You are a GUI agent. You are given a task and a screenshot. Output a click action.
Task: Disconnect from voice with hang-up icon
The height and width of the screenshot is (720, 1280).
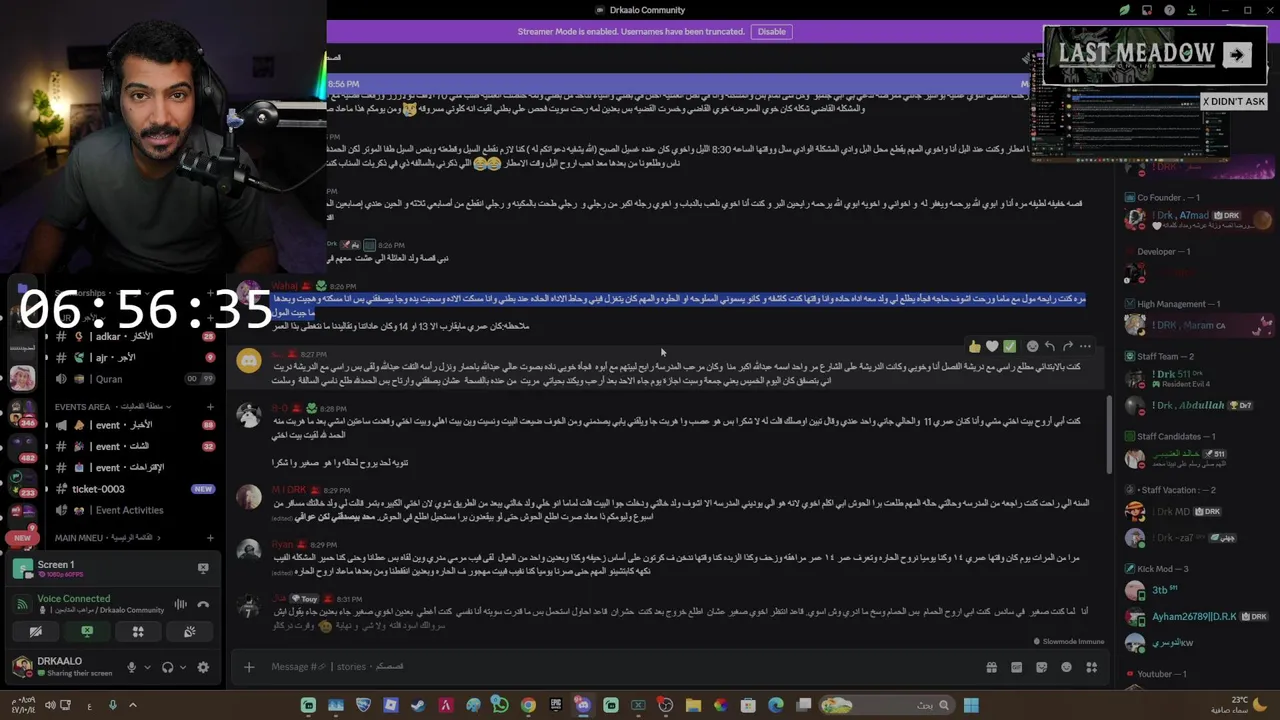click(x=203, y=604)
